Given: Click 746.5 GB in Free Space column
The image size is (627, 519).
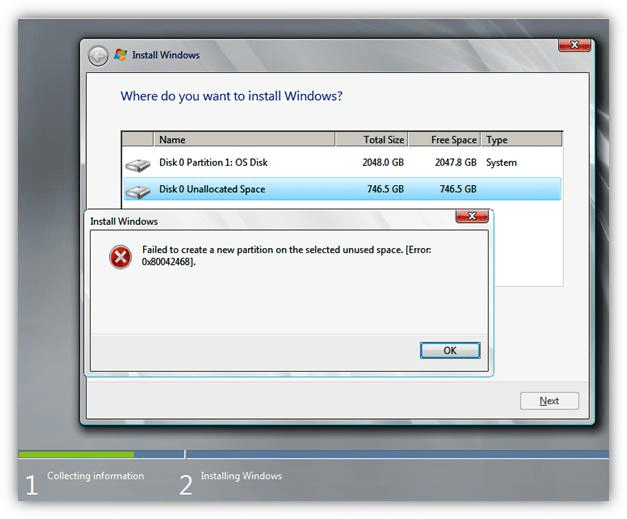Looking at the screenshot, I should coord(458,189).
